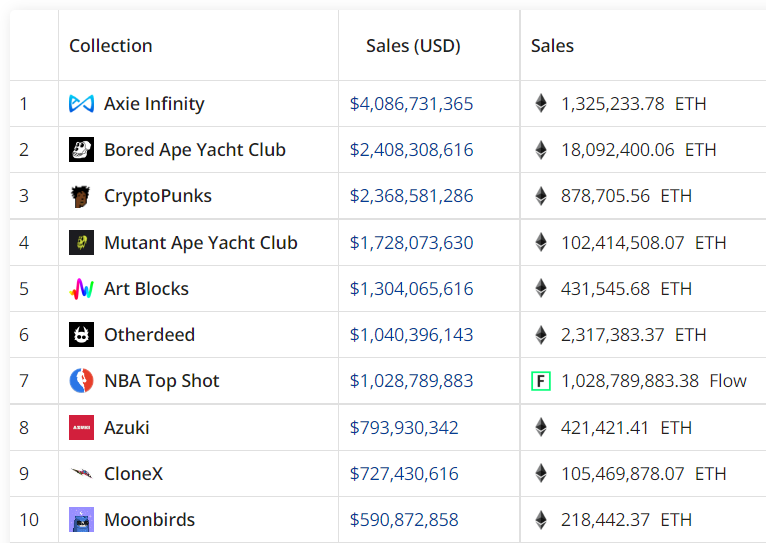This screenshot has width=766, height=543.
Task: Open CryptoPunks $2,368,581,286 sales figure
Action: (411, 196)
